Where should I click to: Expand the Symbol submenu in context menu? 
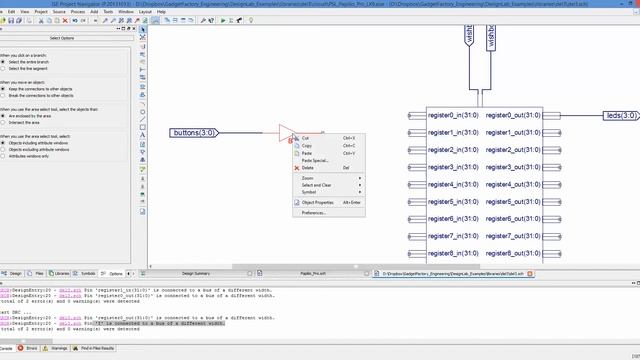329,192
